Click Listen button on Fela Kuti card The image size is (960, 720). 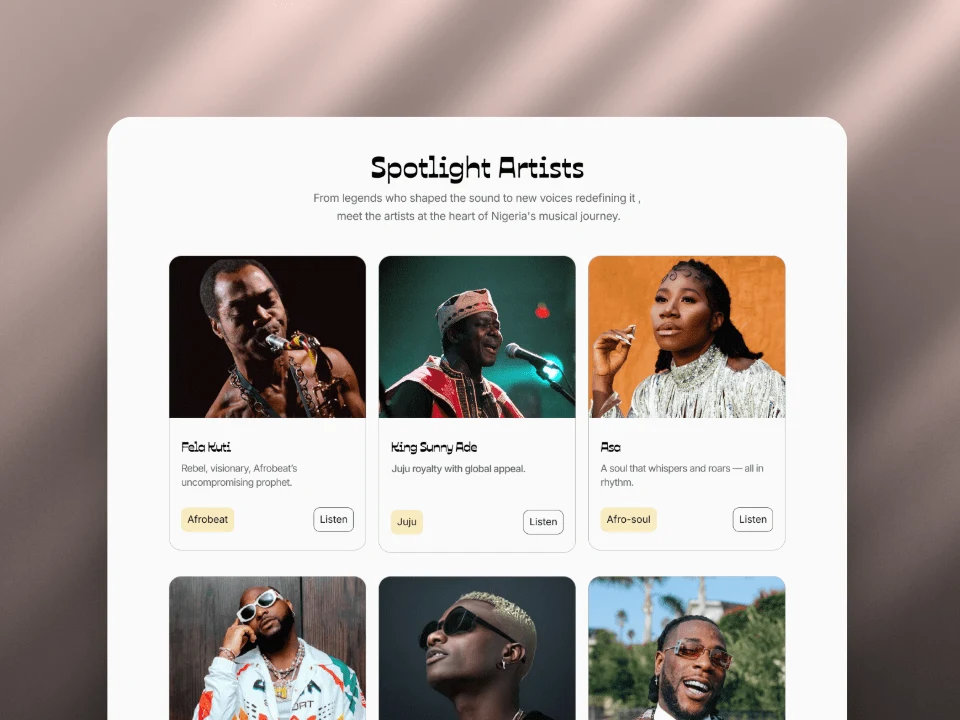point(333,519)
